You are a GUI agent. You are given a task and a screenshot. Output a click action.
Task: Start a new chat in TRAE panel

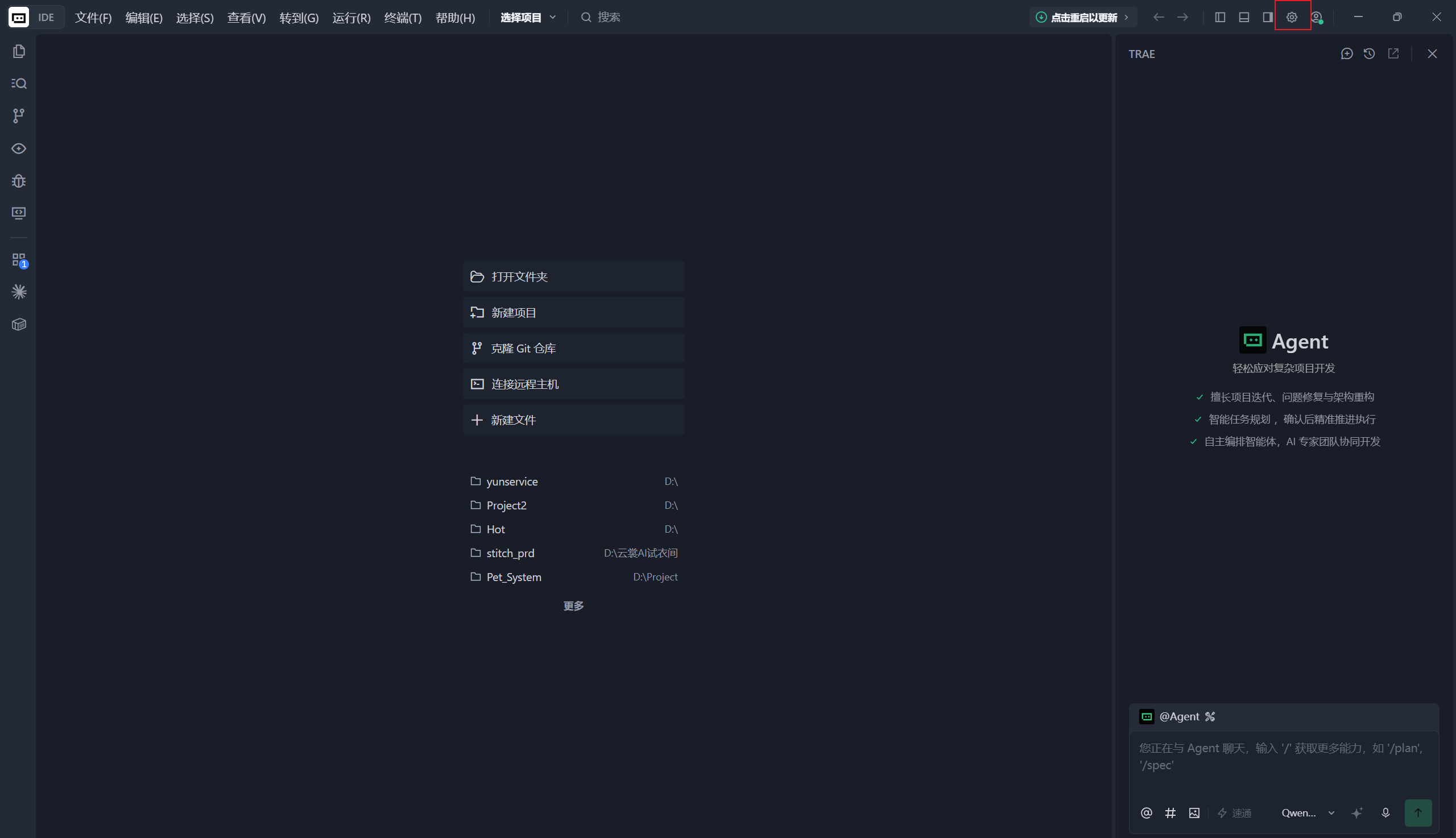click(x=1347, y=53)
